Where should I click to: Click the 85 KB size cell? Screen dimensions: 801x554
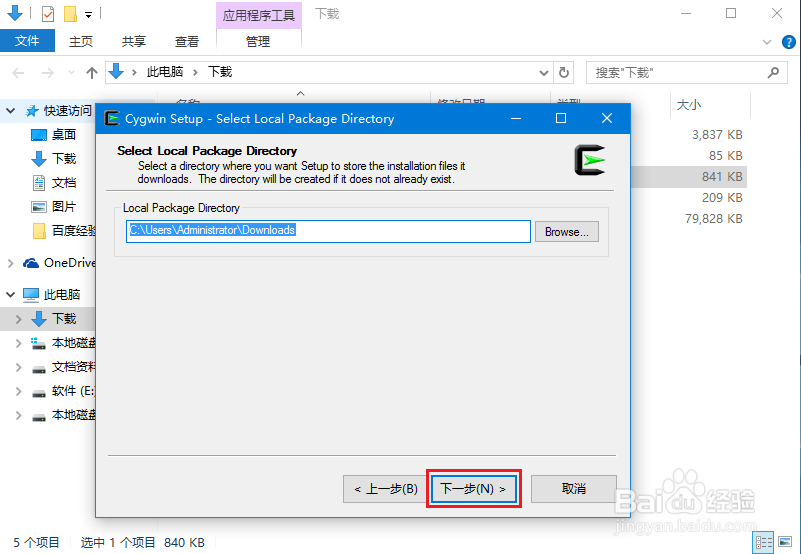point(725,155)
